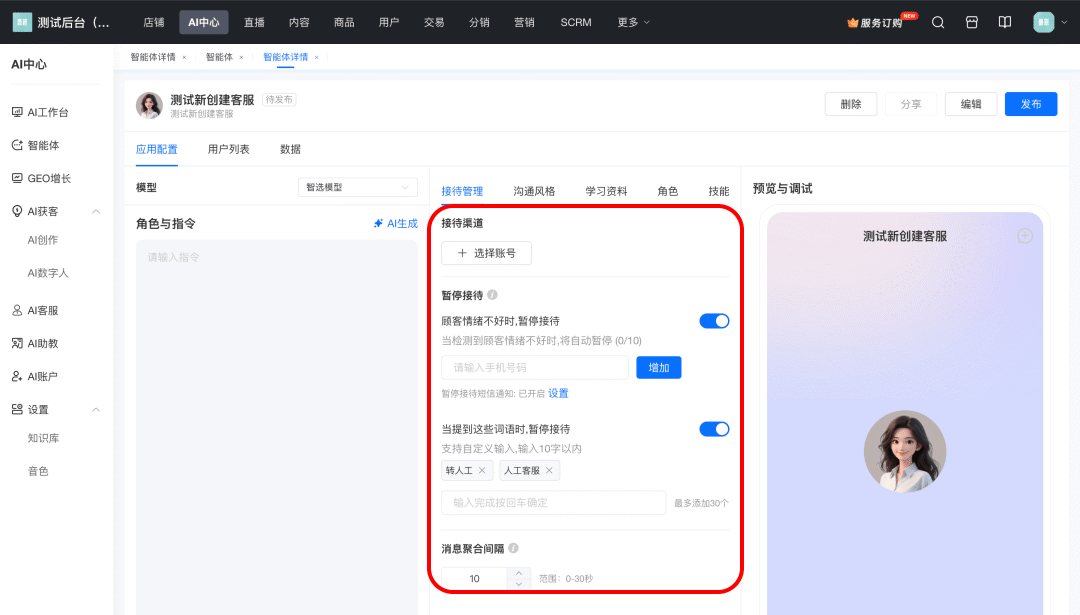This screenshot has height=615, width=1080.
Task: Click the store shop icon in header
Action: (x=971, y=22)
